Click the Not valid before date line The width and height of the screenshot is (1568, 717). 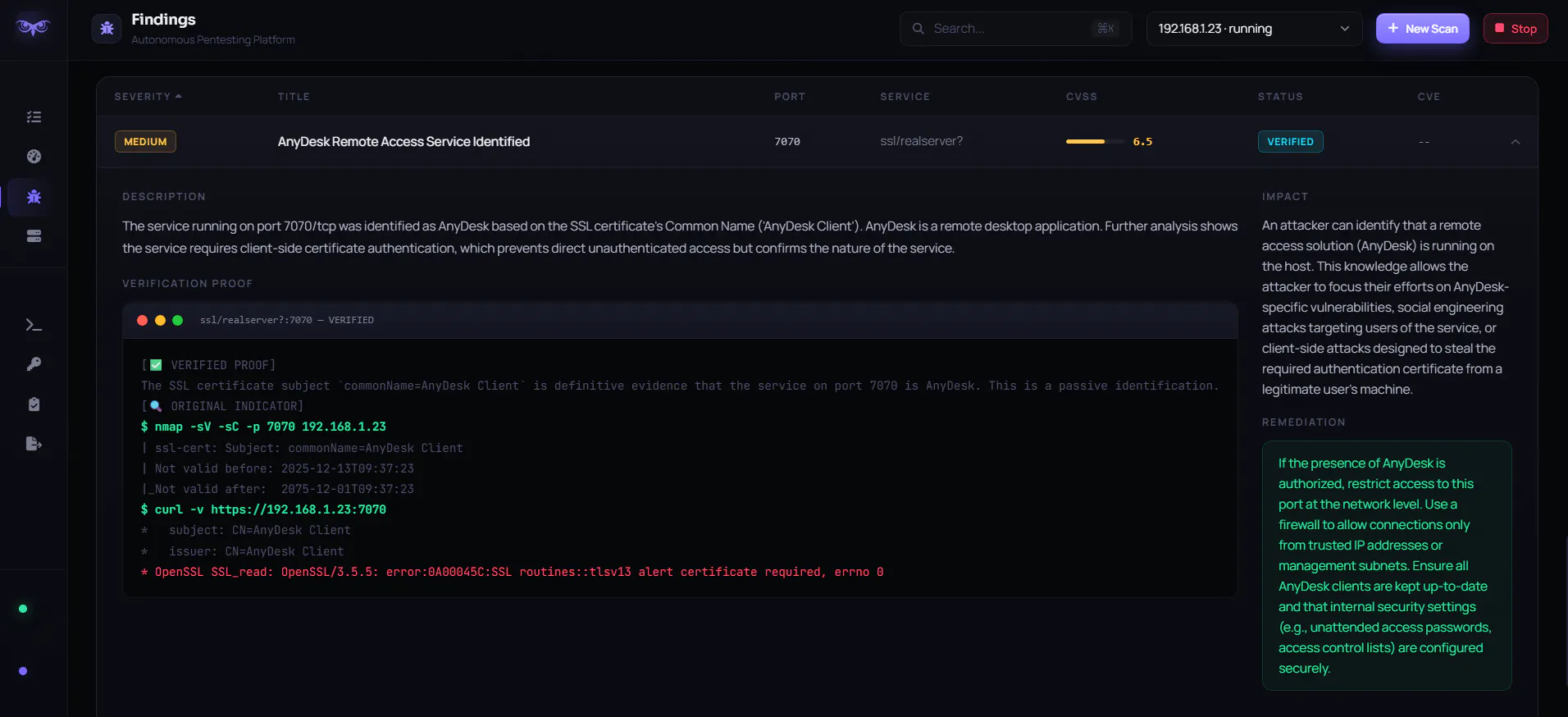pyautogui.click(x=278, y=468)
